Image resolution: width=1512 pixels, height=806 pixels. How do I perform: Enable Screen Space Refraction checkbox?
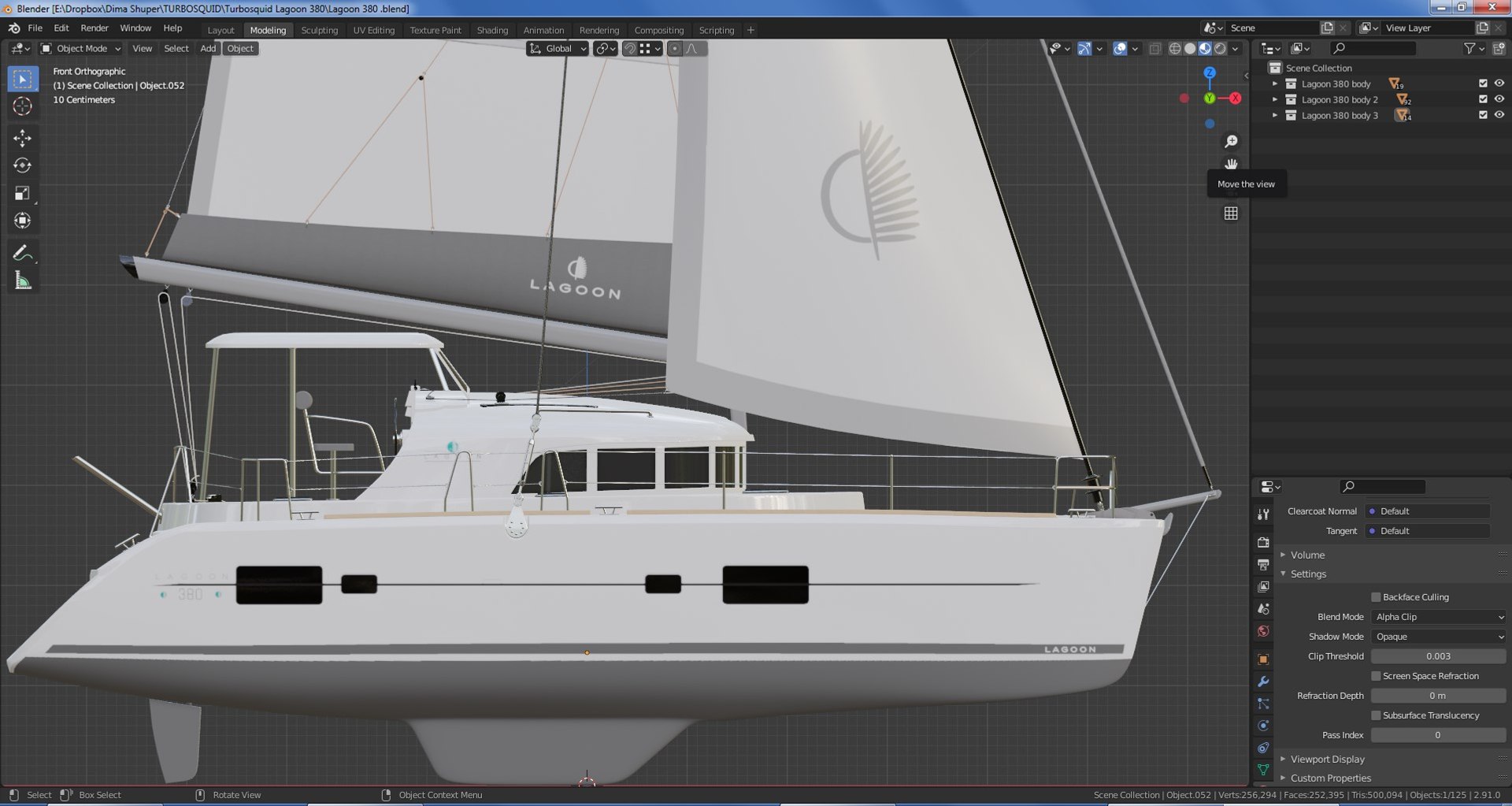click(x=1376, y=676)
